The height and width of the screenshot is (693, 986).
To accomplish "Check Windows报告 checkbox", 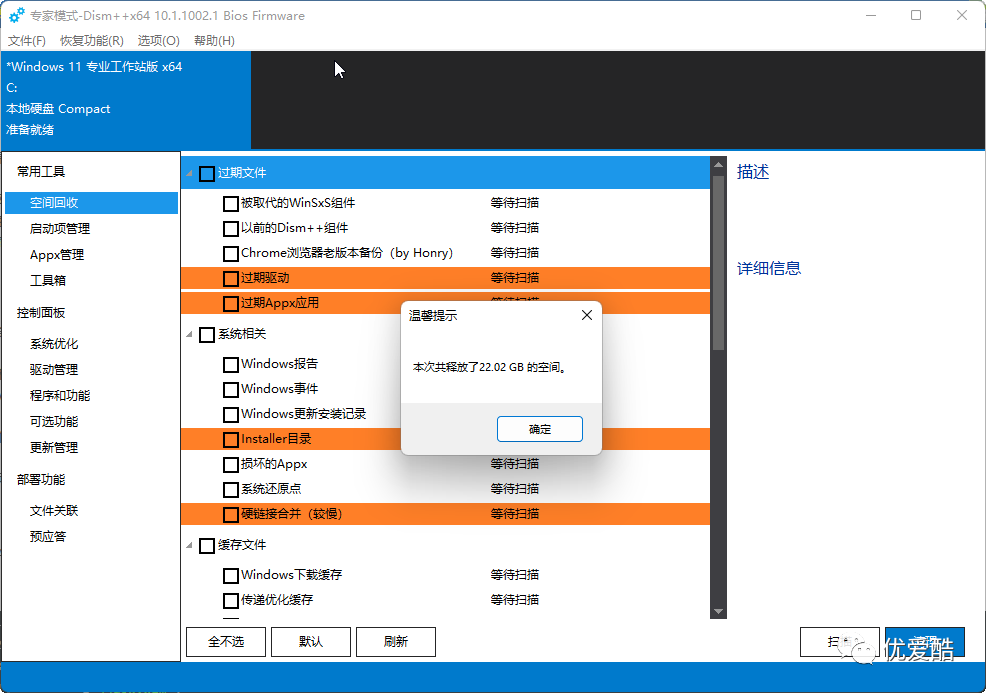I will pyautogui.click(x=231, y=365).
